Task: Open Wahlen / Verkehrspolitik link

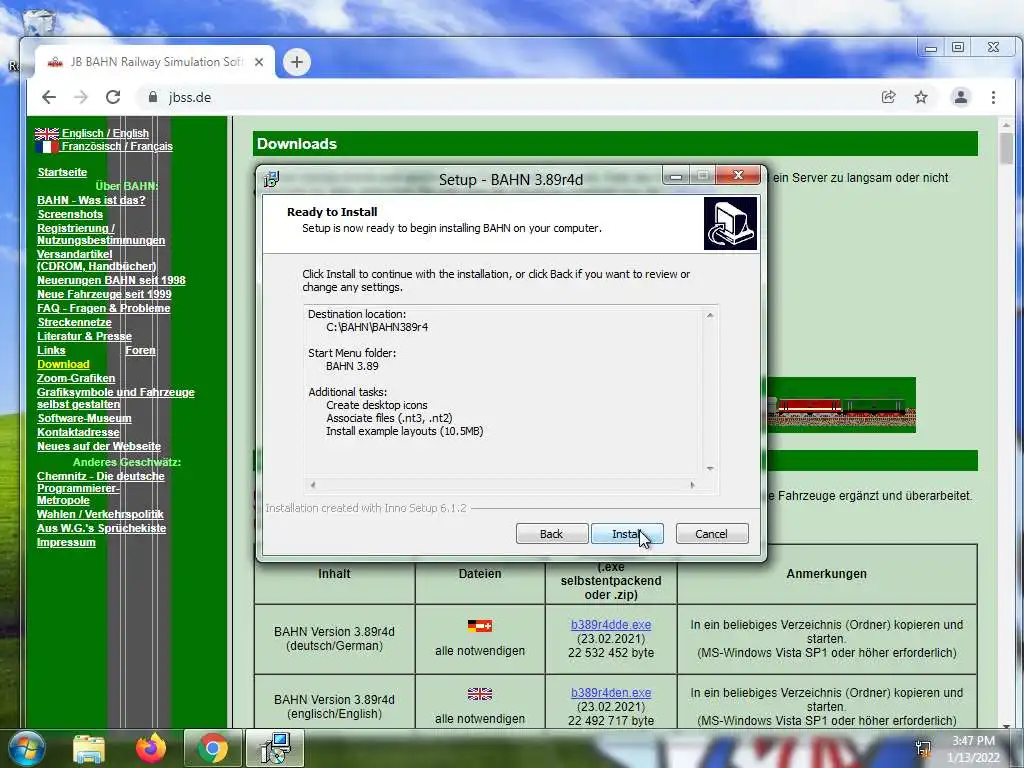Action: click(100, 515)
